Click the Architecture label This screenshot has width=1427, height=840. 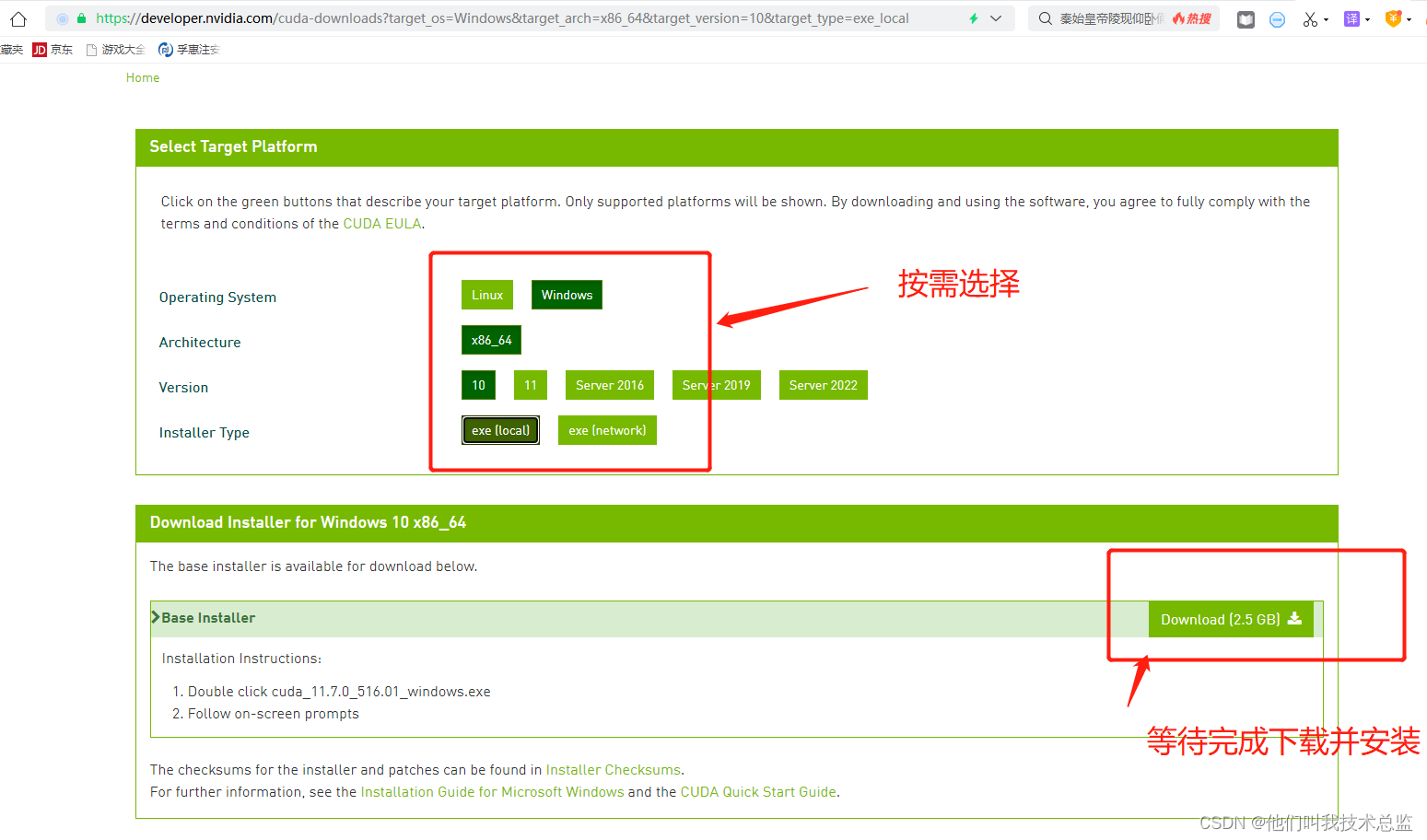(200, 343)
